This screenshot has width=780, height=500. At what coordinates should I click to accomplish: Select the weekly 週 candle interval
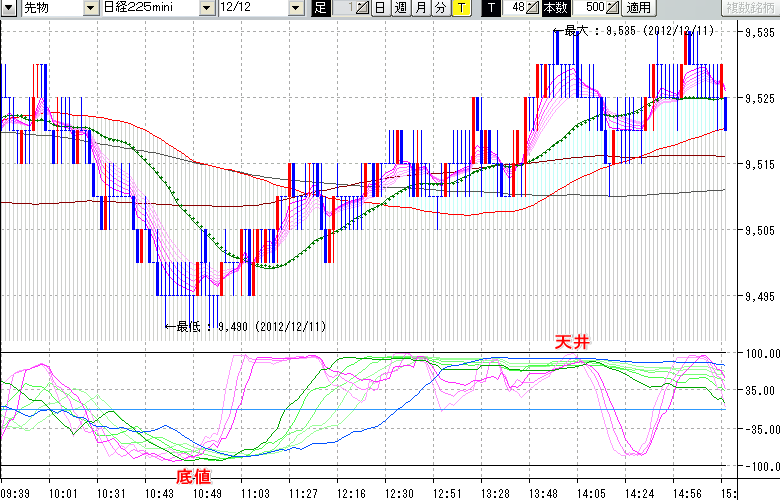pyautogui.click(x=400, y=8)
